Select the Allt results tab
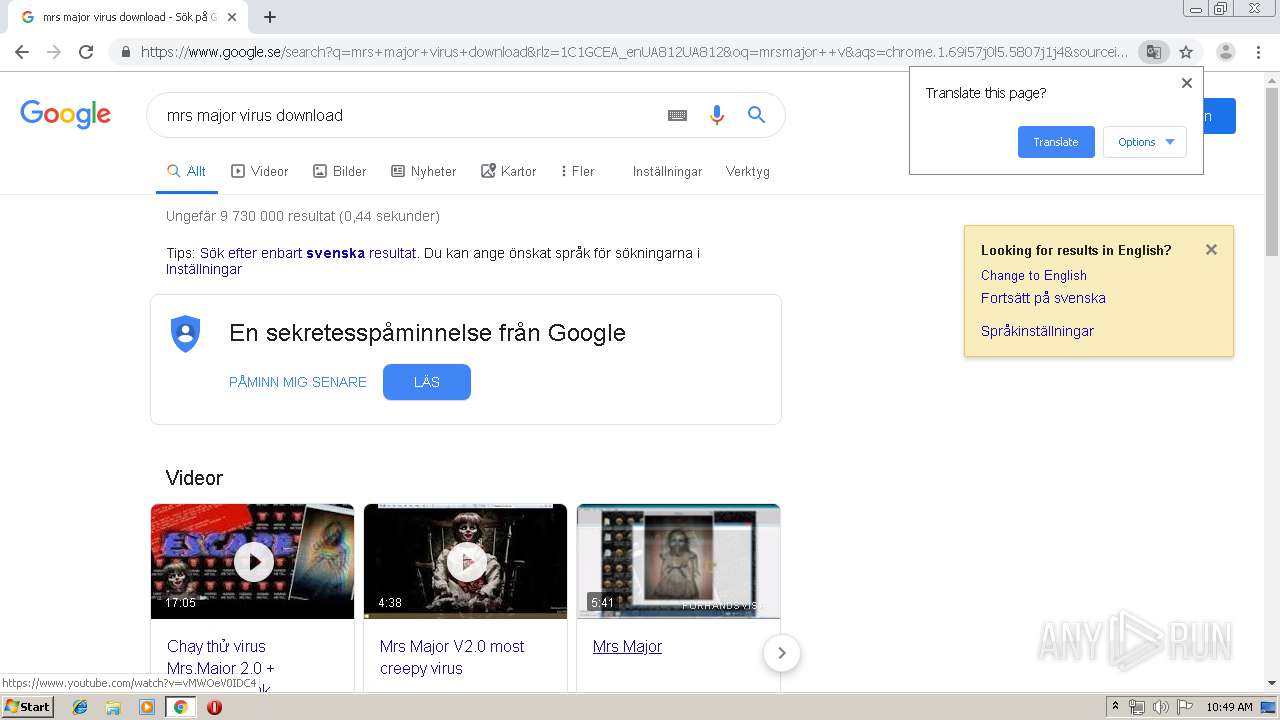This screenshot has width=1280, height=720. point(186,171)
